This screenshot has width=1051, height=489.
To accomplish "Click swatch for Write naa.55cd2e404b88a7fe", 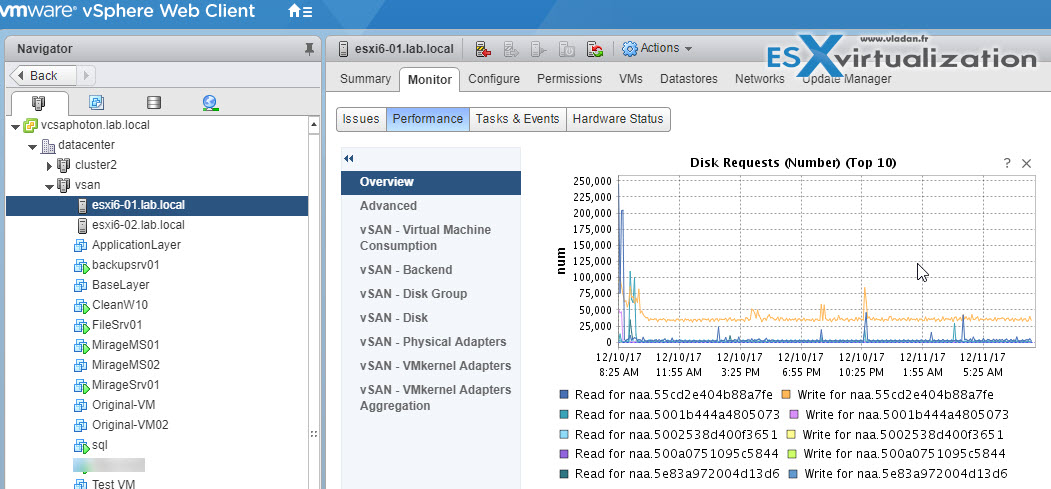I will (786, 396).
